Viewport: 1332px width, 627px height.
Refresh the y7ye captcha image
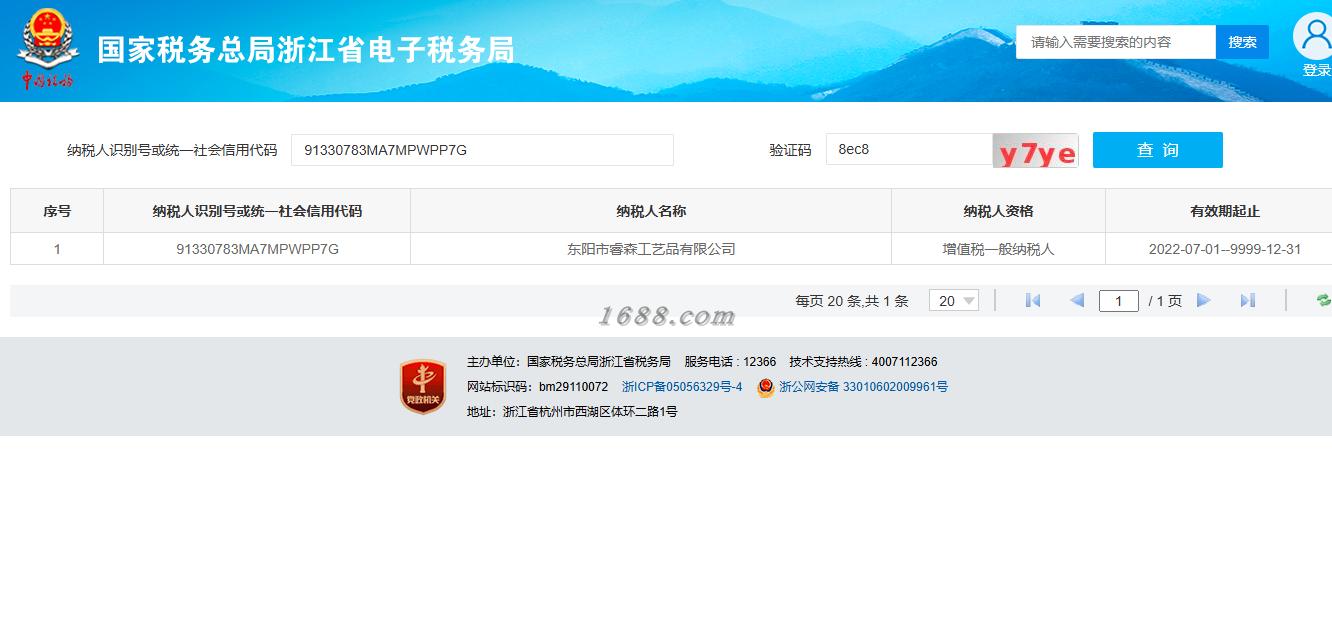tap(1035, 151)
